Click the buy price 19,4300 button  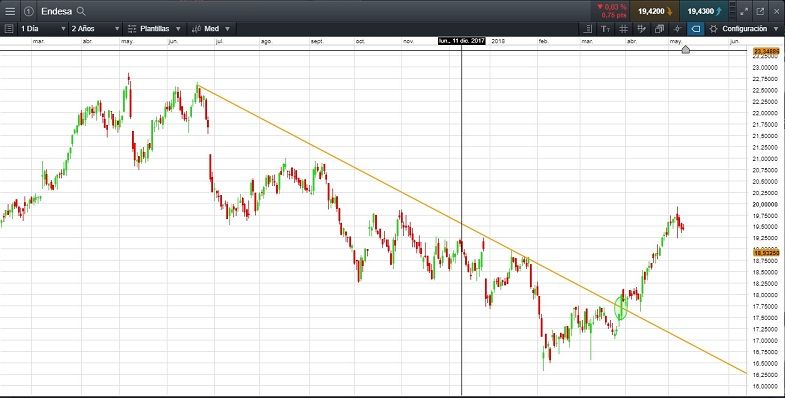point(704,11)
